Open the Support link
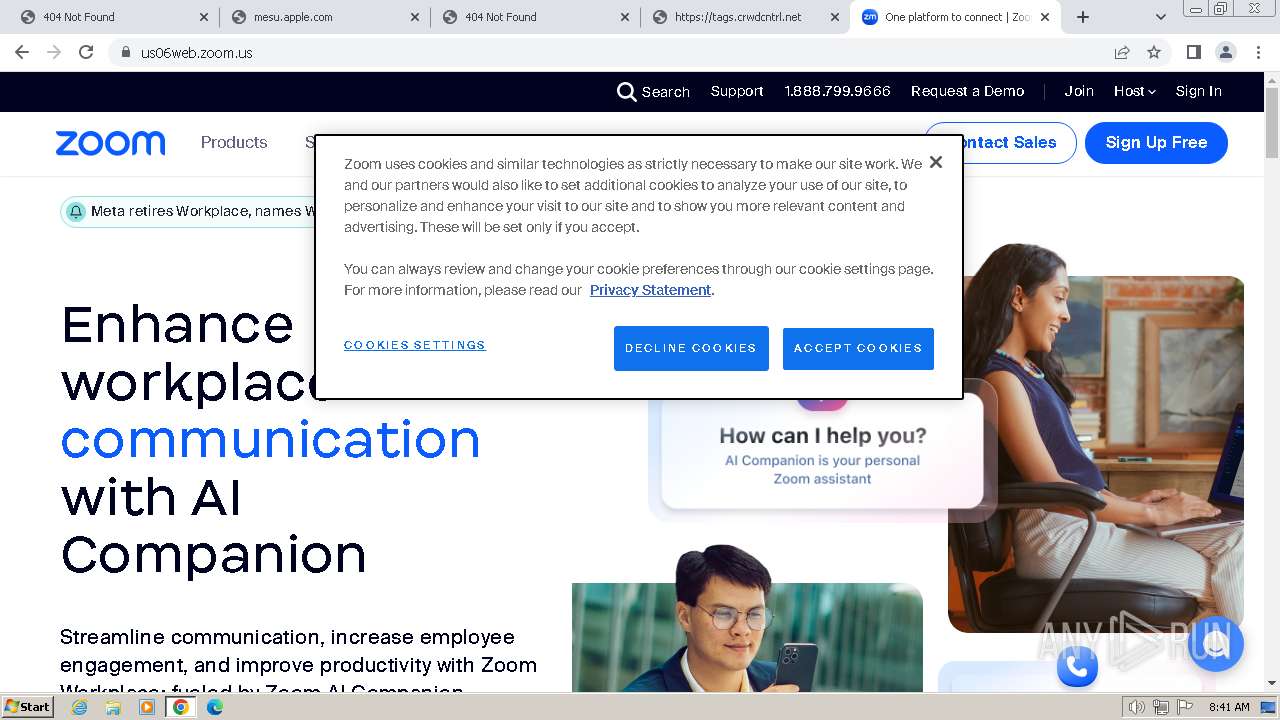Screen dimensions: 1280x720 pos(737,91)
